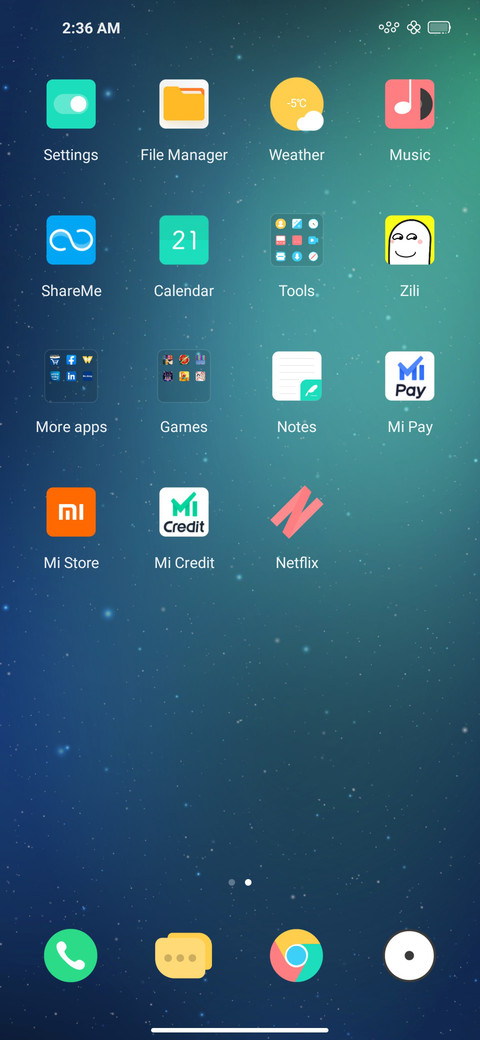Open the Settings app

(71, 104)
